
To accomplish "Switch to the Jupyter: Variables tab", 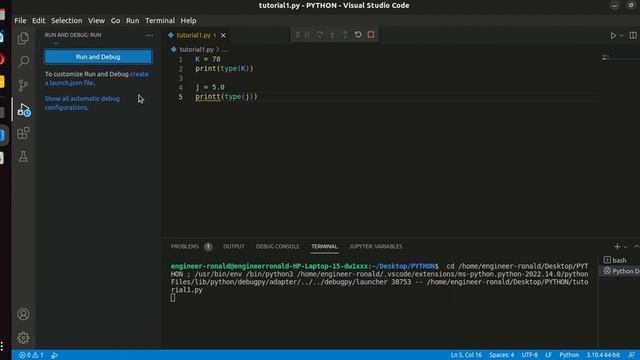I will tap(376, 247).
